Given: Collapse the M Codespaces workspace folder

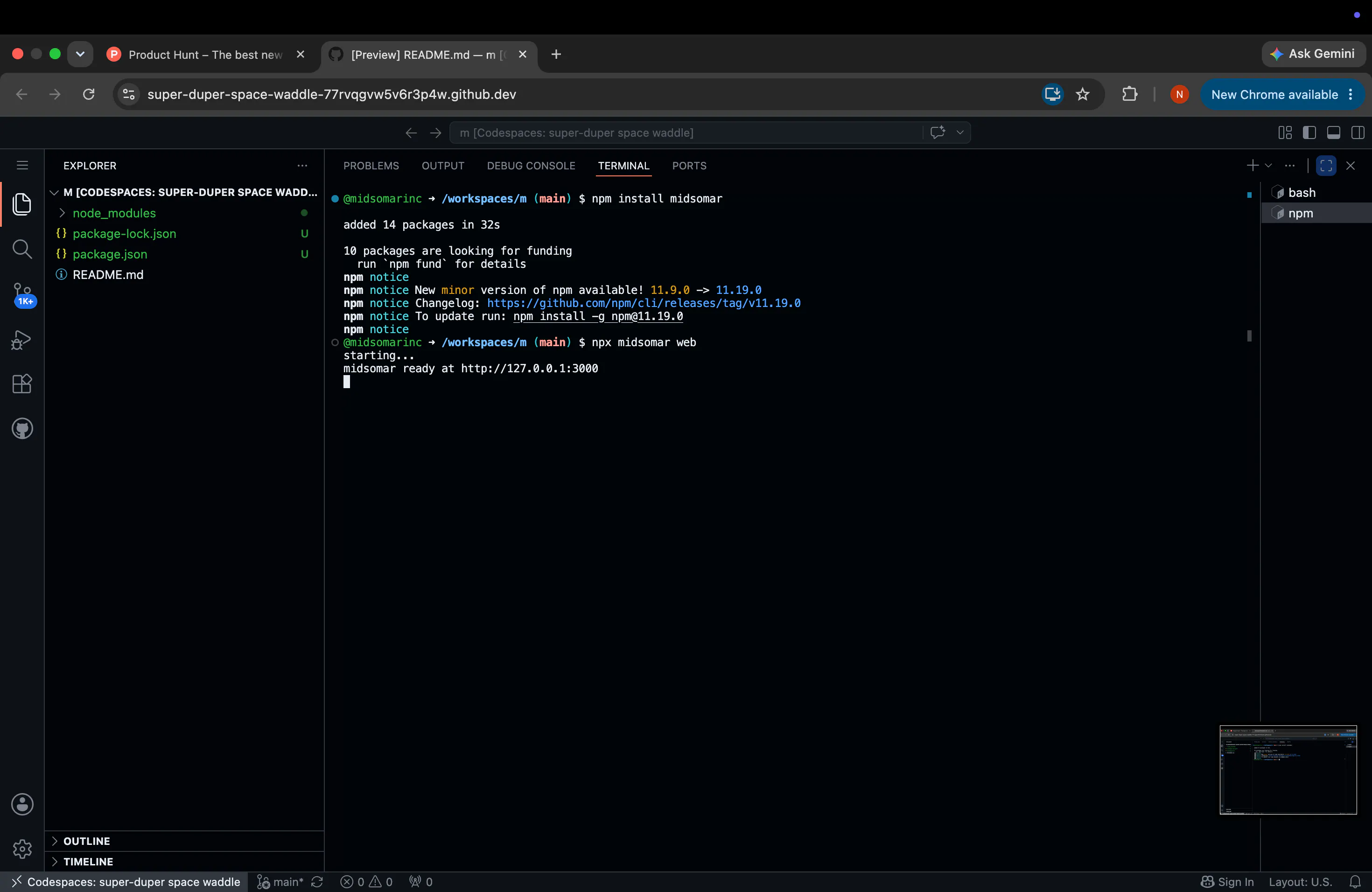Looking at the screenshot, I should pos(54,193).
